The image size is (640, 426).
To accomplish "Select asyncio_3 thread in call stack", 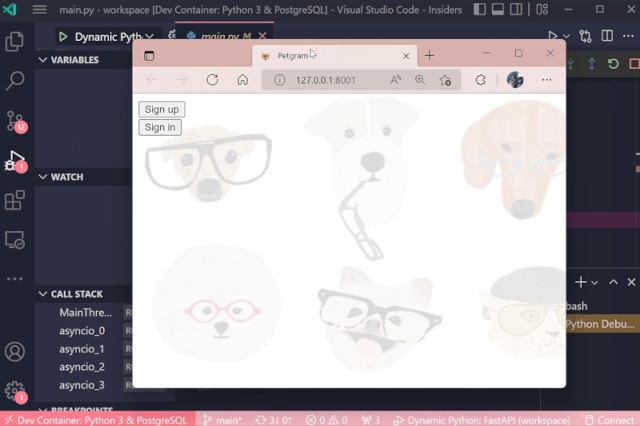I will [82, 385].
